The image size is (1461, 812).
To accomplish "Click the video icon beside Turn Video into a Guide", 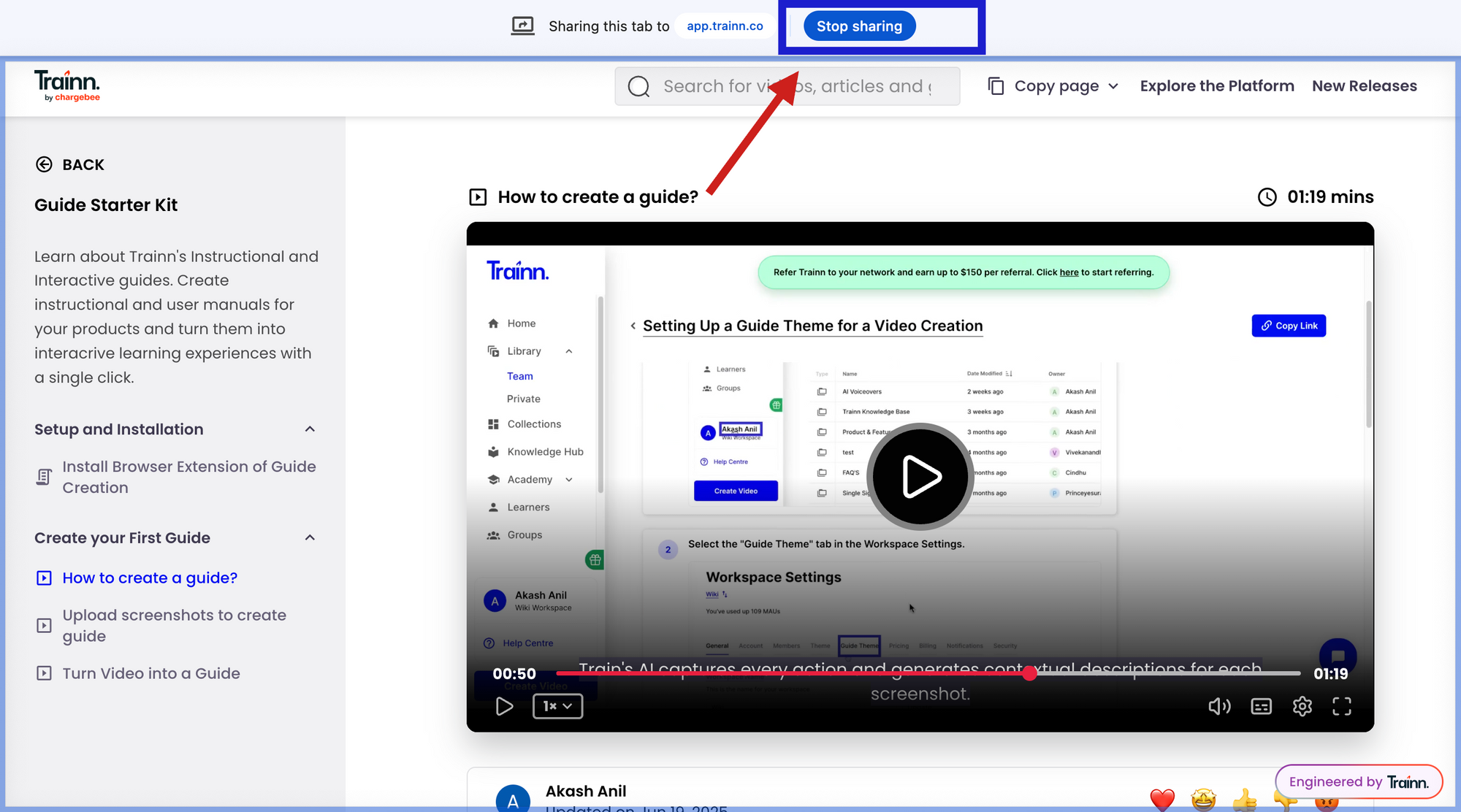I will [x=44, y=673].
